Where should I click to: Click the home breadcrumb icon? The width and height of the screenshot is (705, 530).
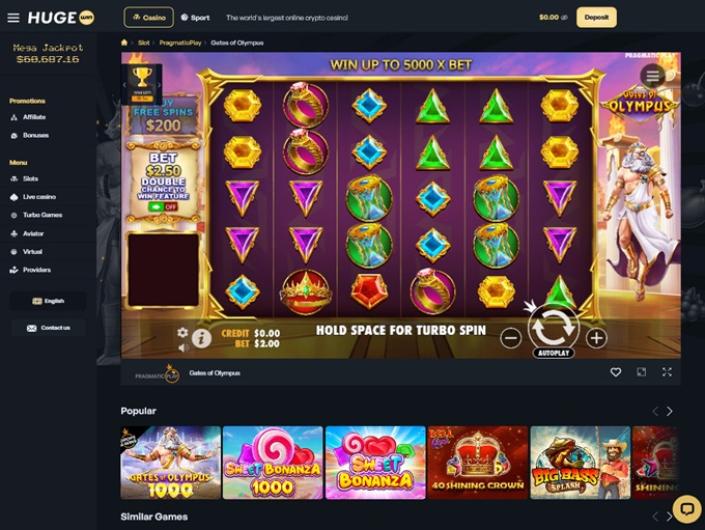pos(125,43)
